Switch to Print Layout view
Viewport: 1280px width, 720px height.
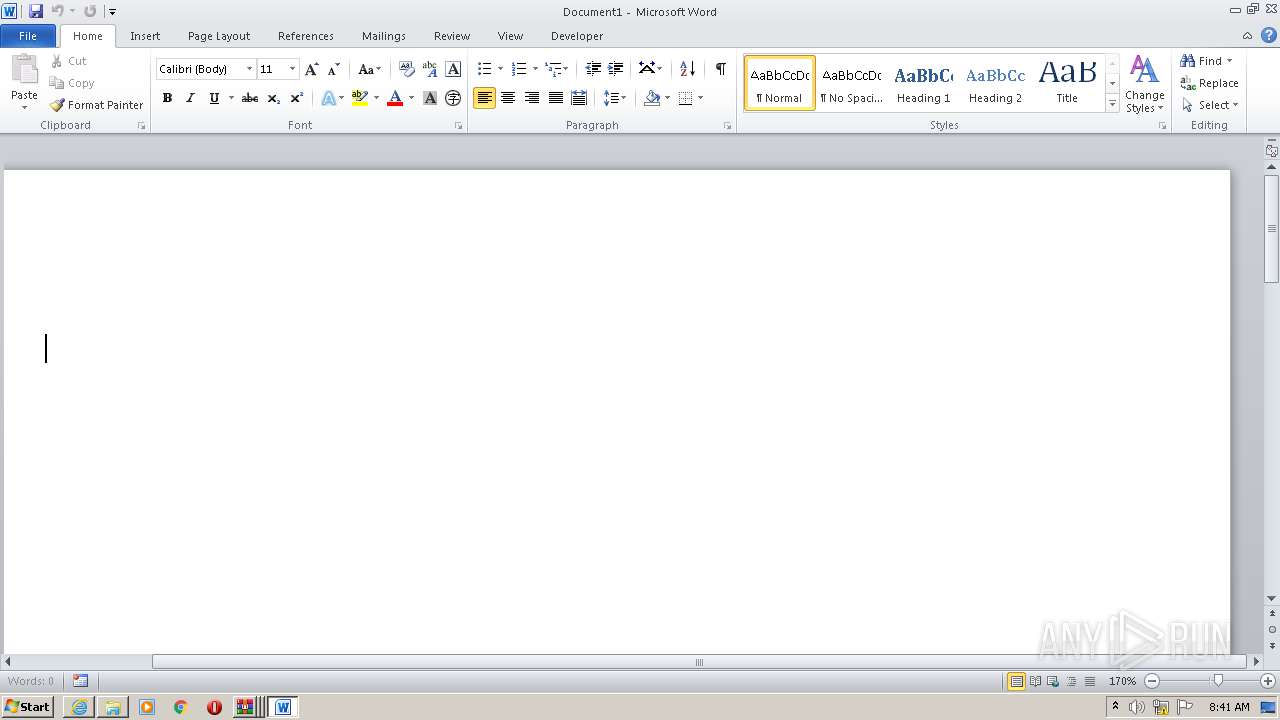tap(1016, 681)
